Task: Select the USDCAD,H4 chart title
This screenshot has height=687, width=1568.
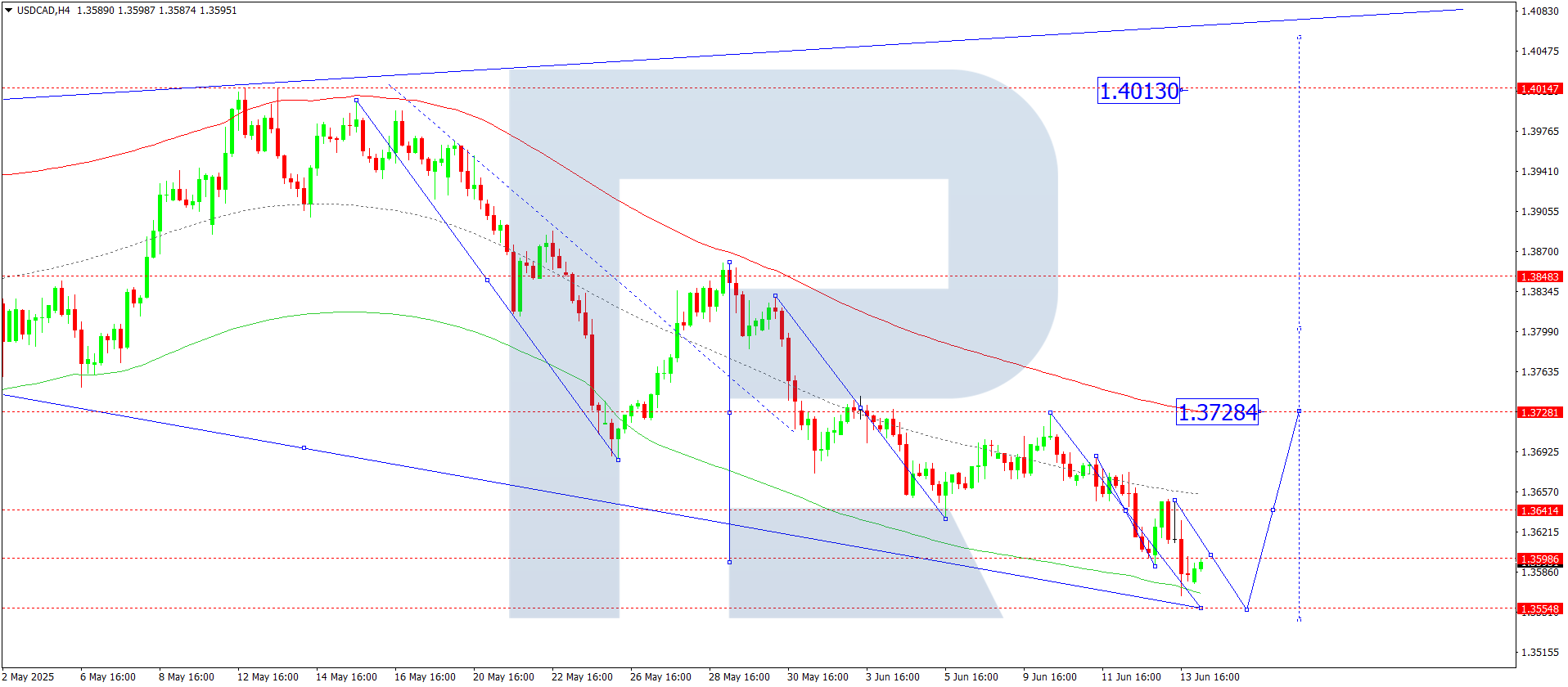Action: coord(43,11)
